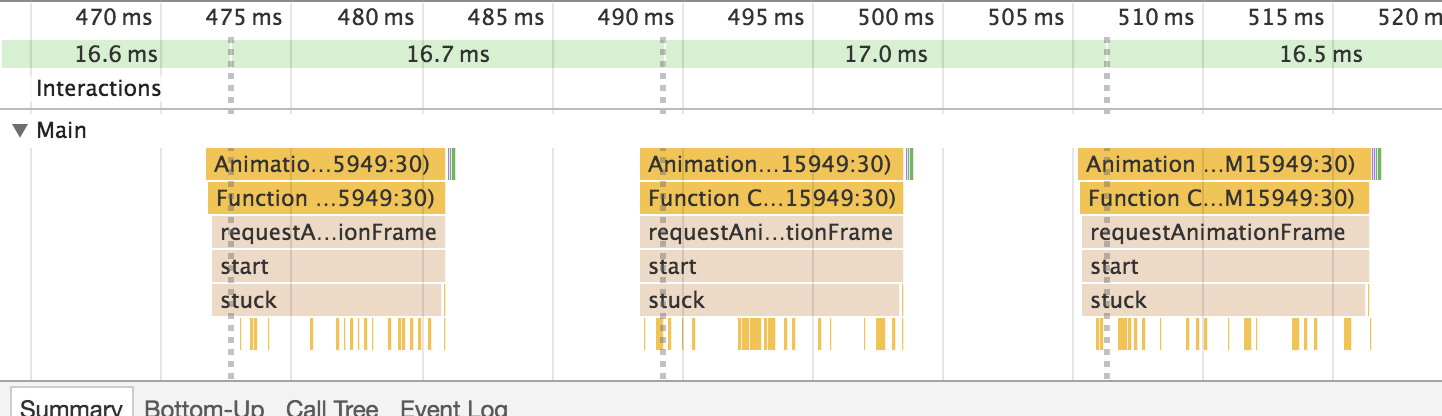Click the 505 ms ruler label
The image size is (1442, 416).
[1026, 17]
